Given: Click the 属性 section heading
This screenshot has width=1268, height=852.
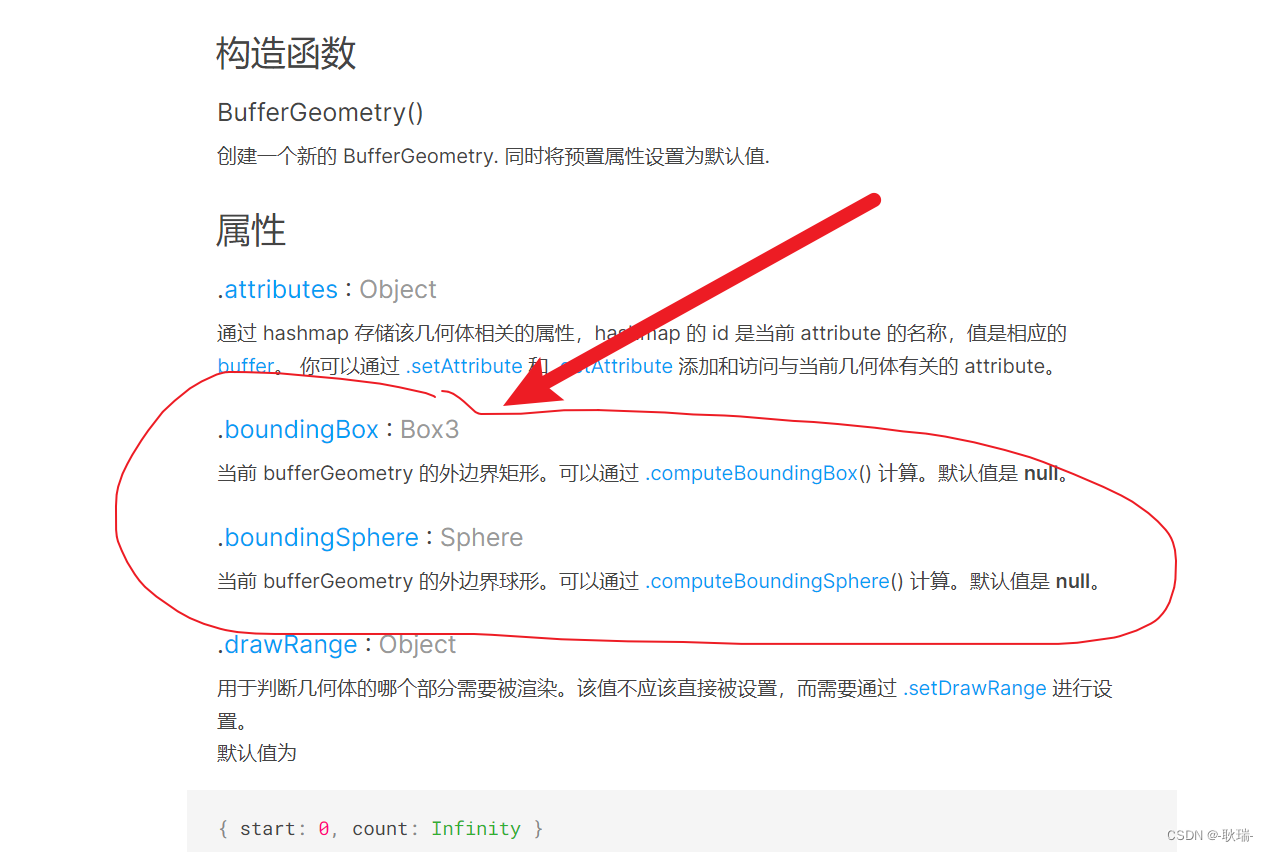Looking at the screenshot, I should pyautogui.click(x=251, y=231).
